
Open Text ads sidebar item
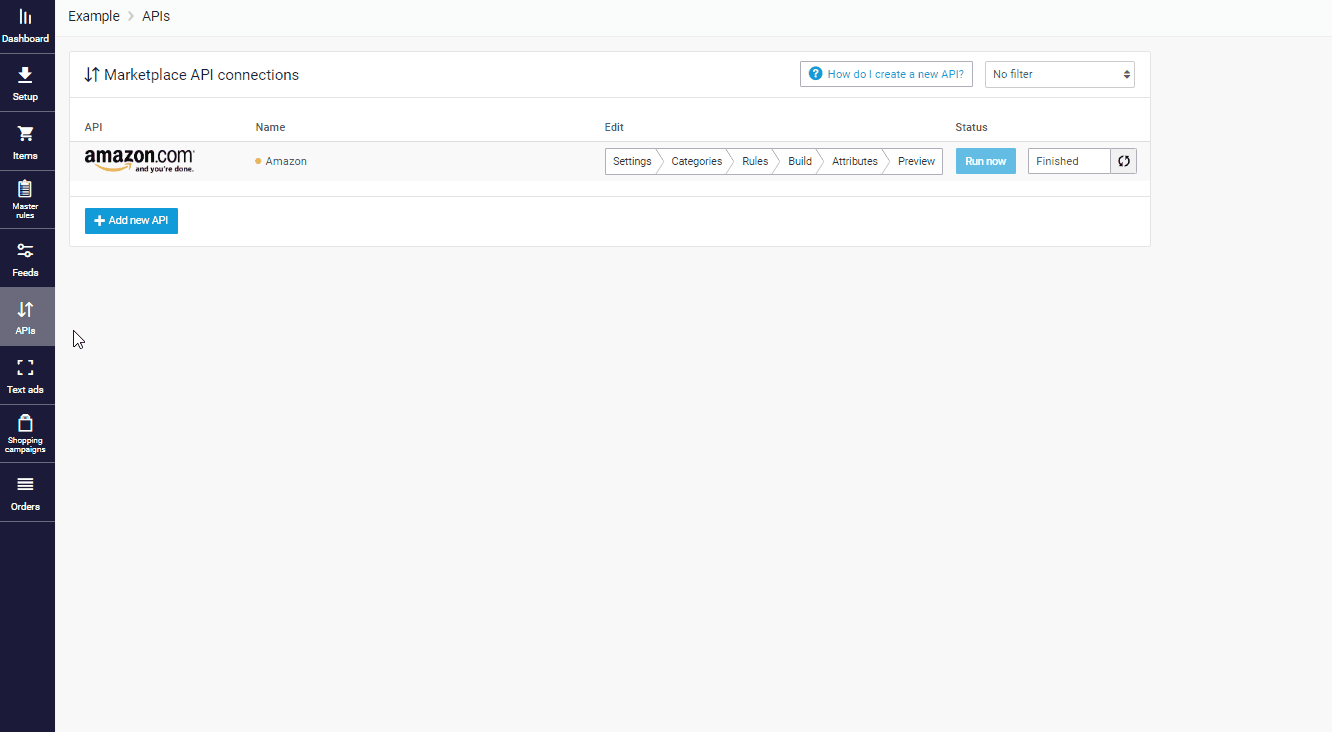point(26,376)
